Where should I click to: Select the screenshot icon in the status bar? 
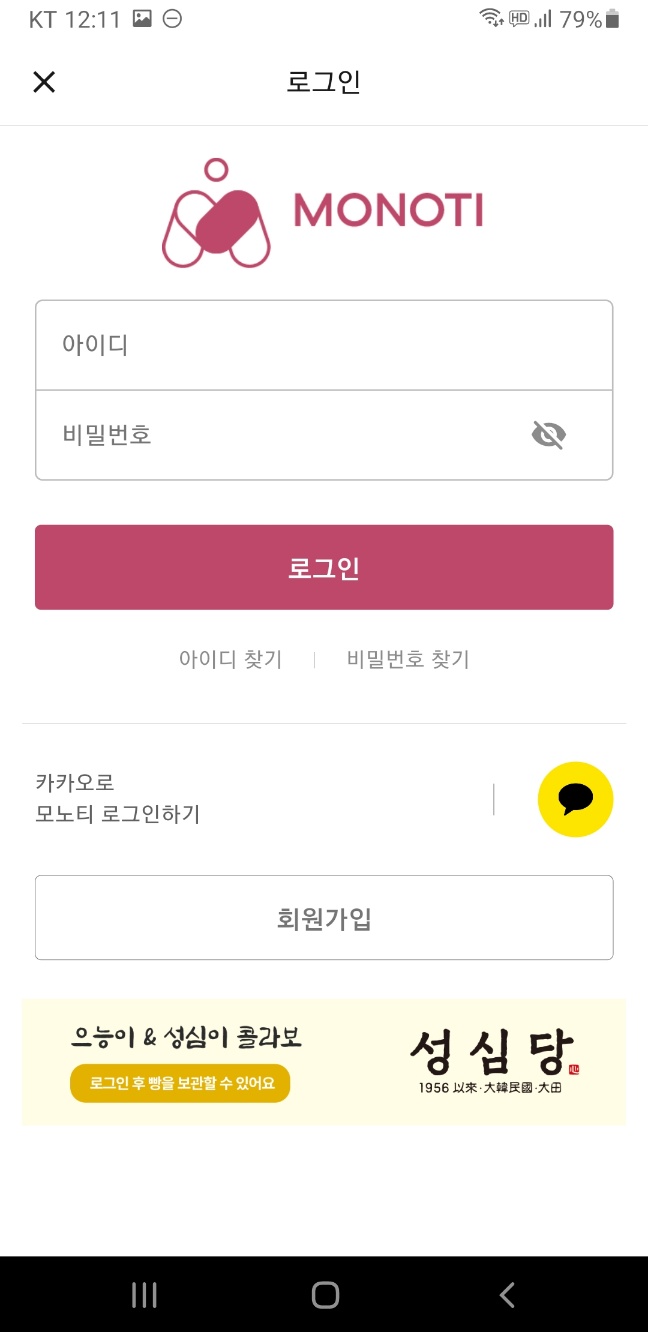pyautogui.click(x=141, y=18)
